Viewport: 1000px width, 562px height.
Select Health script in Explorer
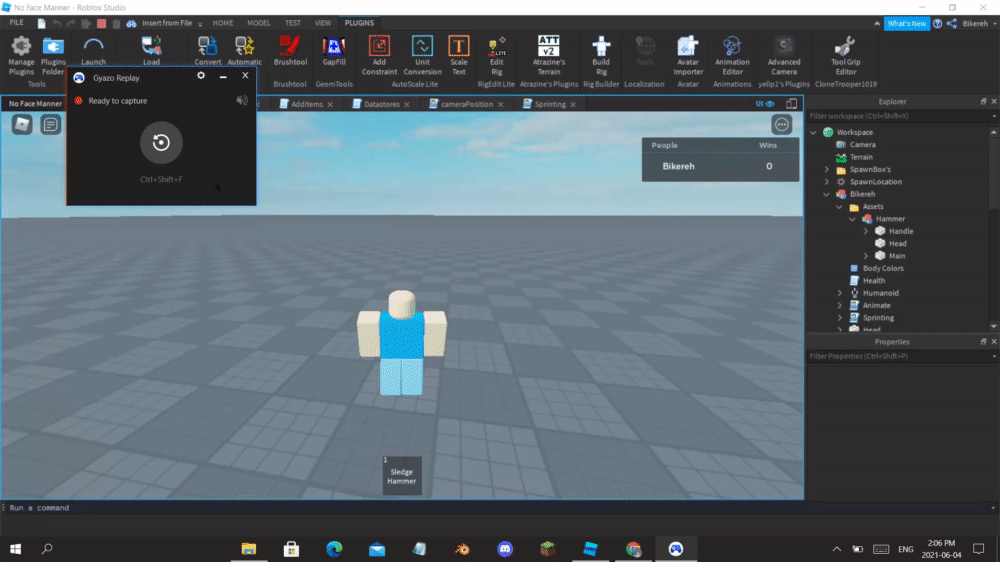[873, 281]
